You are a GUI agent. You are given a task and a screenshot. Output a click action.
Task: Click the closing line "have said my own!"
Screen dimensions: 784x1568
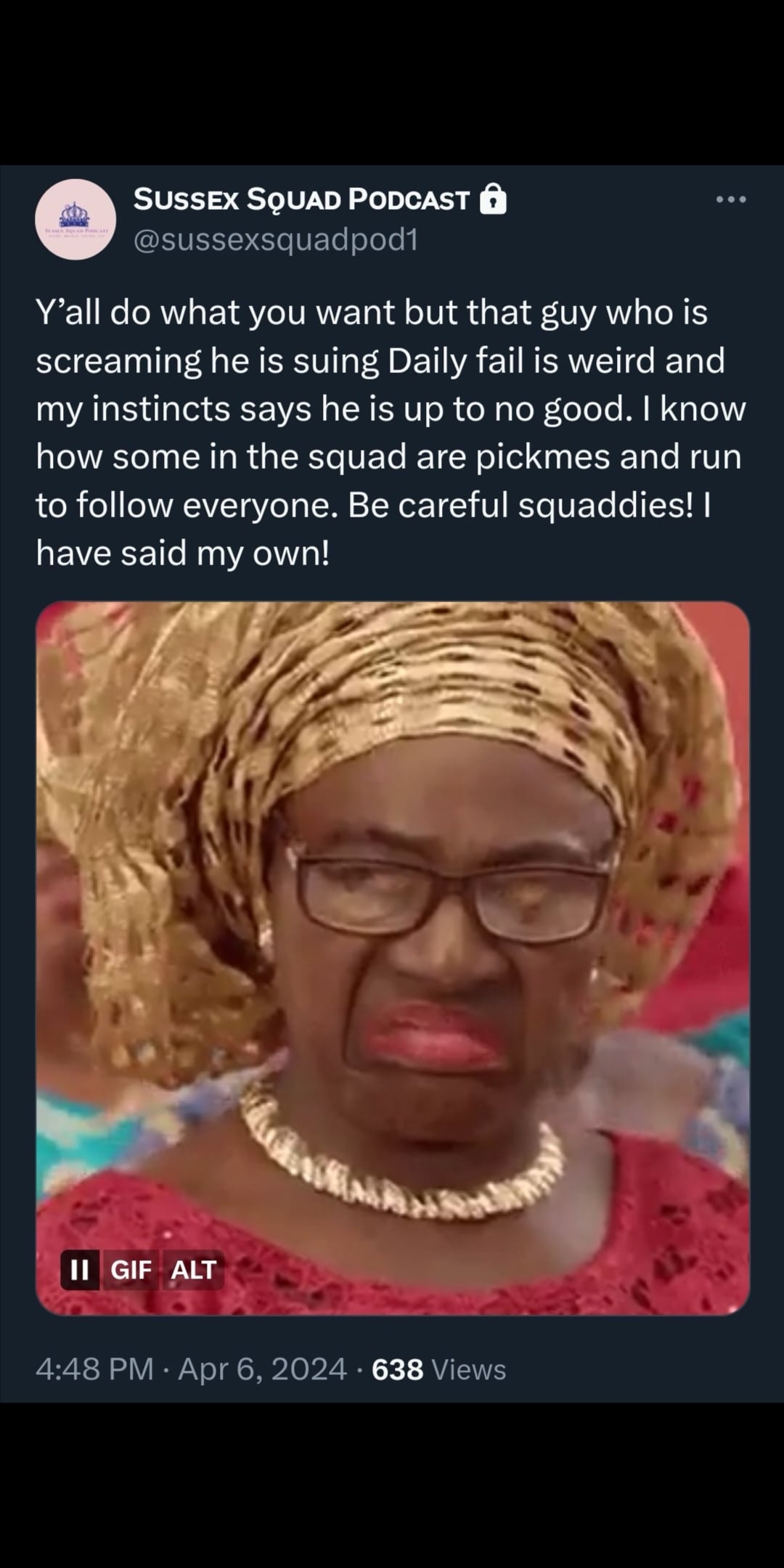click(x=183, y=554)
